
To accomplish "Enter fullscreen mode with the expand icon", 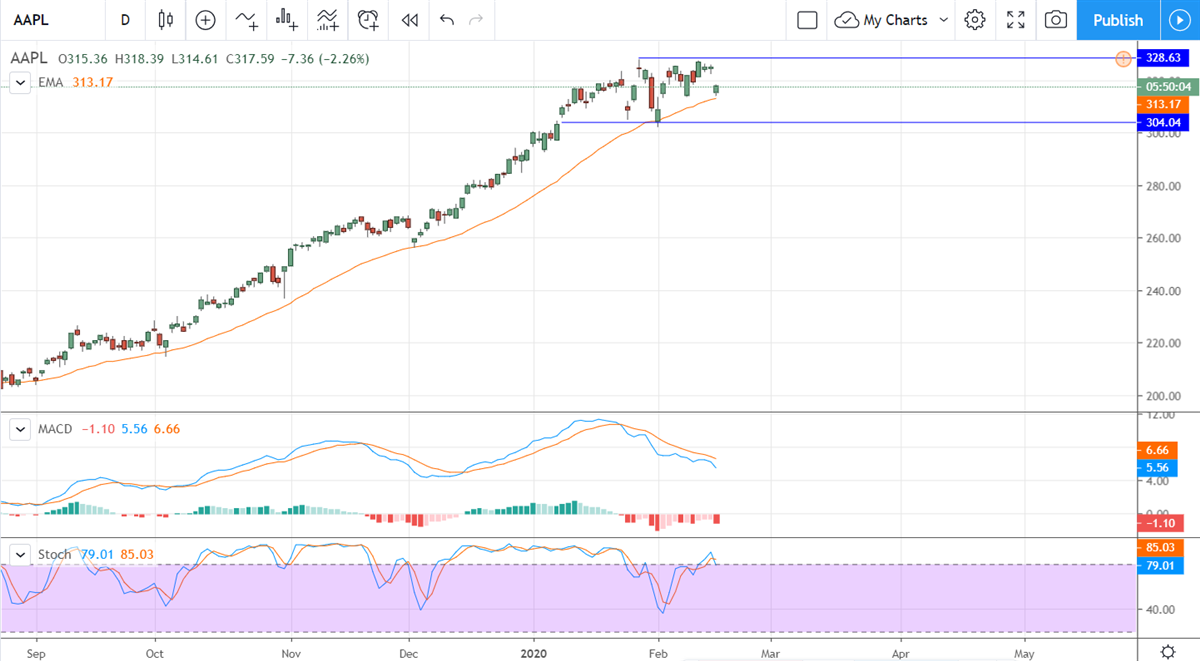I will point(1016,20).
